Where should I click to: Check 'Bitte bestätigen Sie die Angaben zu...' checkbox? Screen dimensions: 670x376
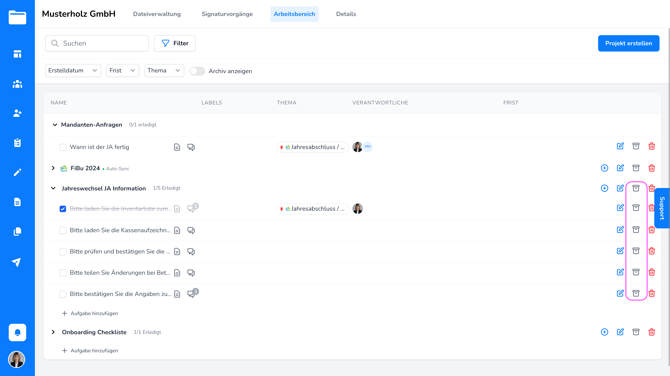[63, 294]
